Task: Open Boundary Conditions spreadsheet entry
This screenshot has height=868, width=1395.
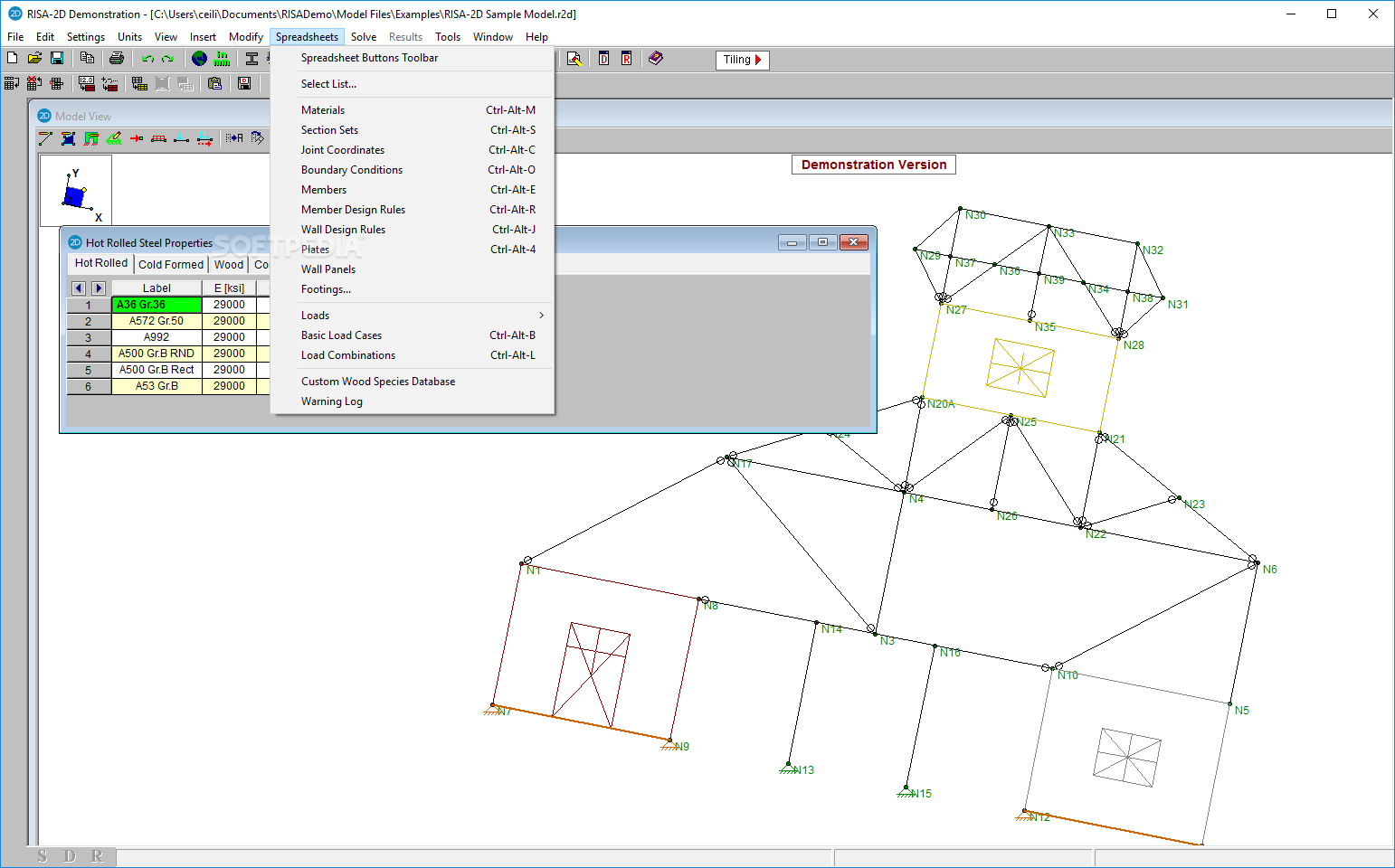Action: (413, 170)
